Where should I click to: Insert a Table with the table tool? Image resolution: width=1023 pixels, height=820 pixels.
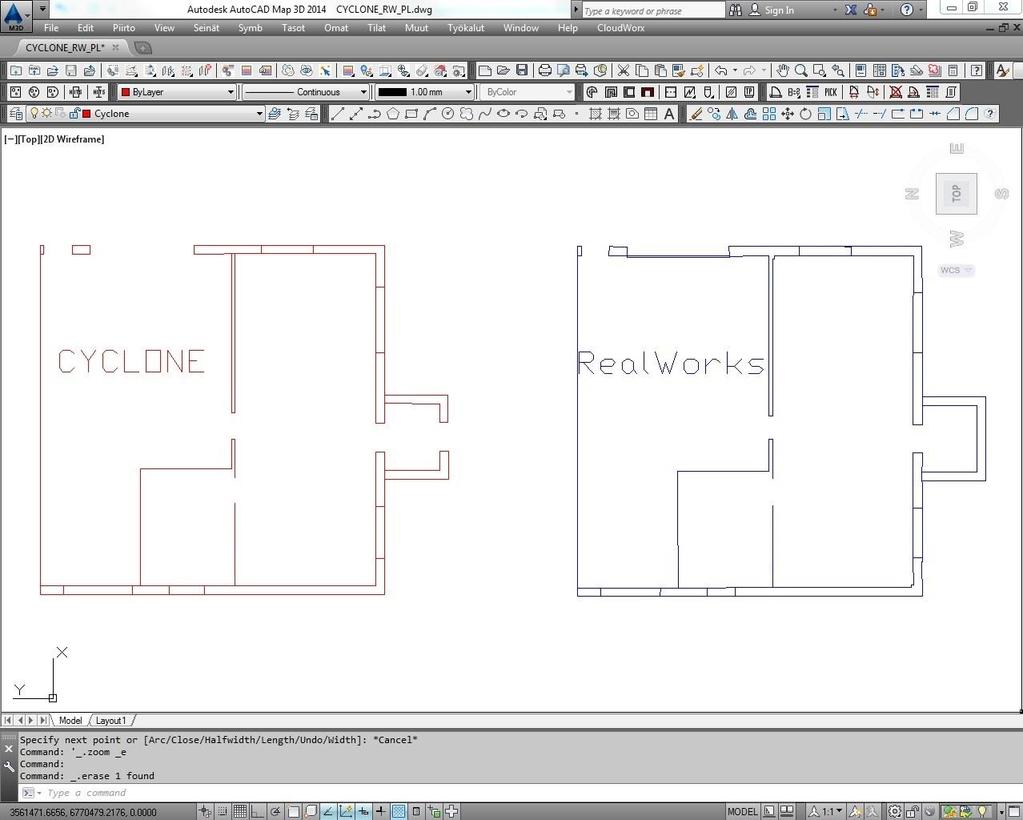click(650, 114)
